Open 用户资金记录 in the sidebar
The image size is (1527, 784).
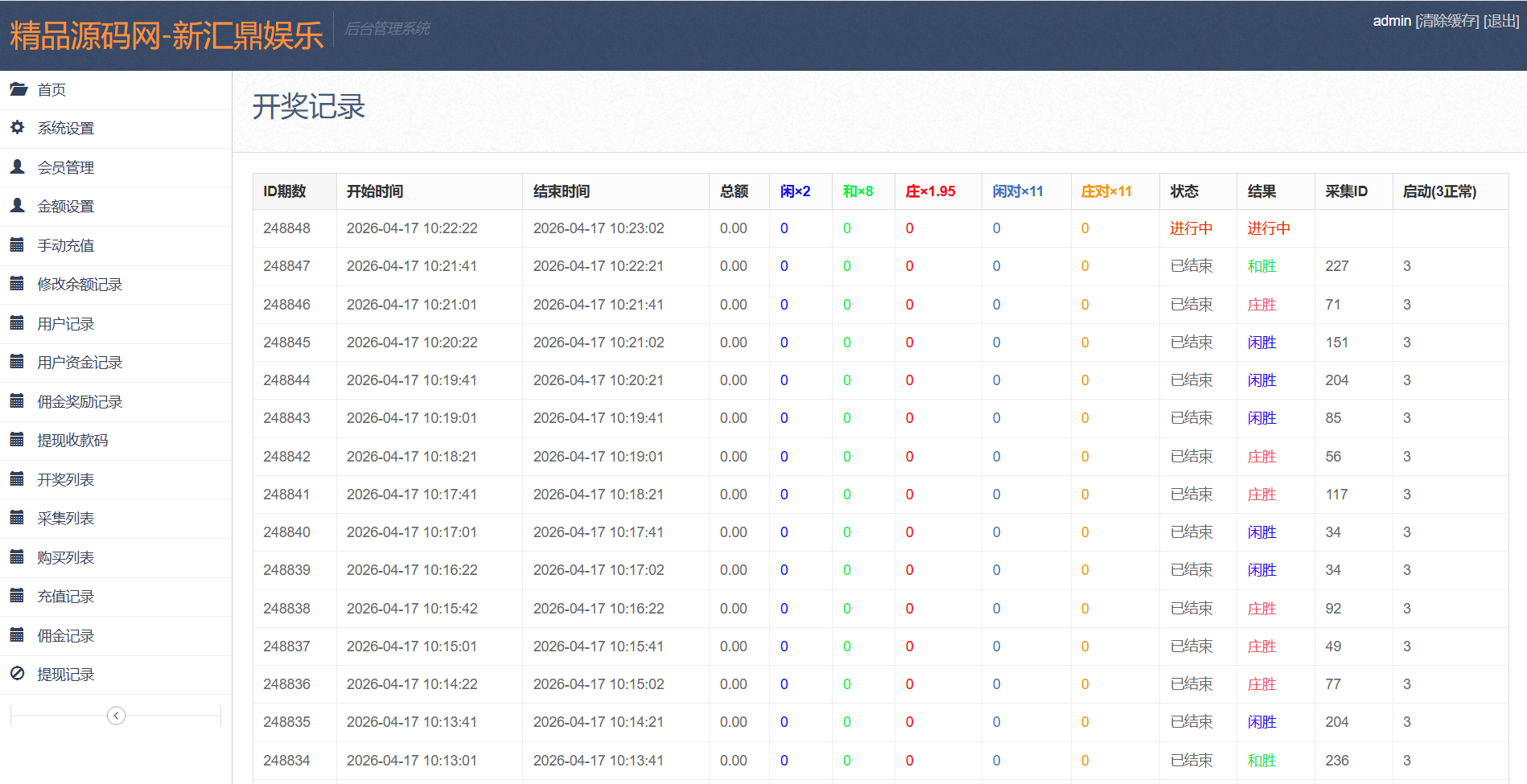pyautogui.click(x=80, y=363)
